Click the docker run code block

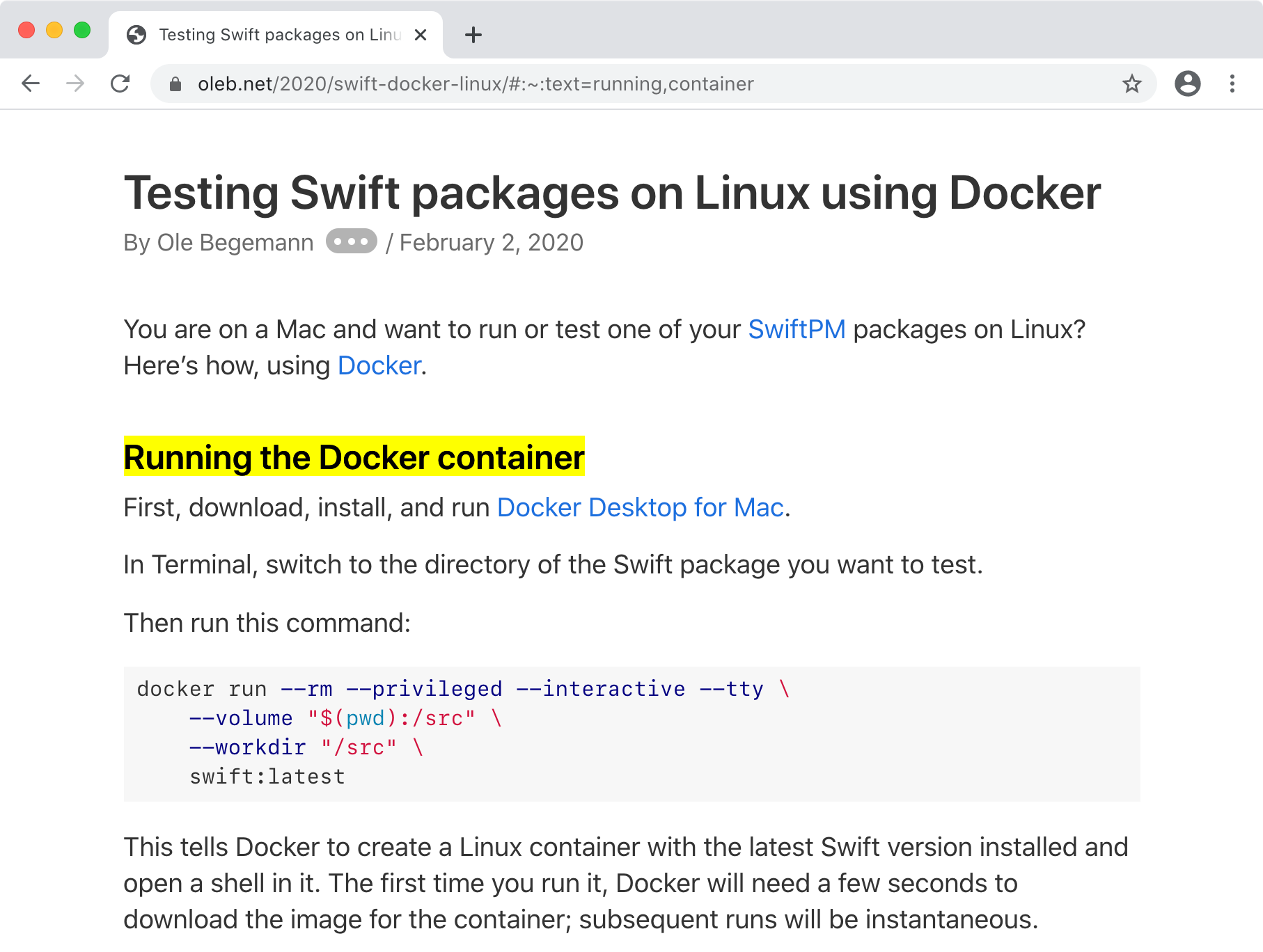631,733
